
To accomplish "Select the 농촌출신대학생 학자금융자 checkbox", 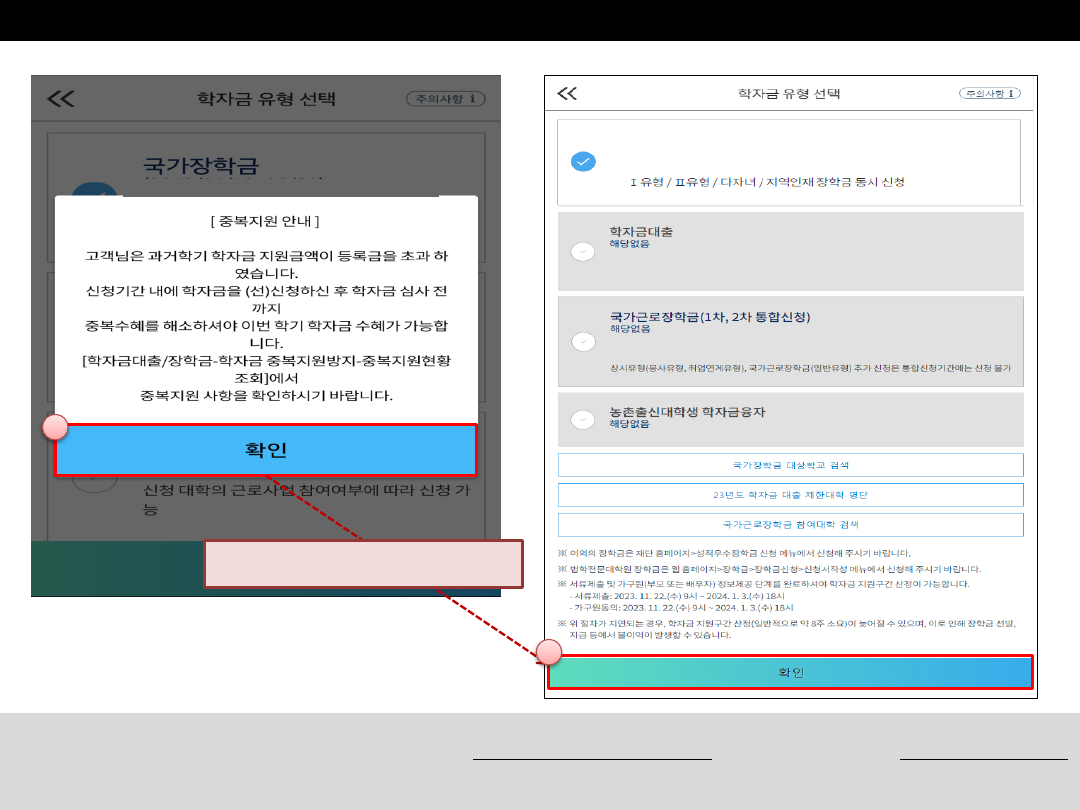I will 583,419.
